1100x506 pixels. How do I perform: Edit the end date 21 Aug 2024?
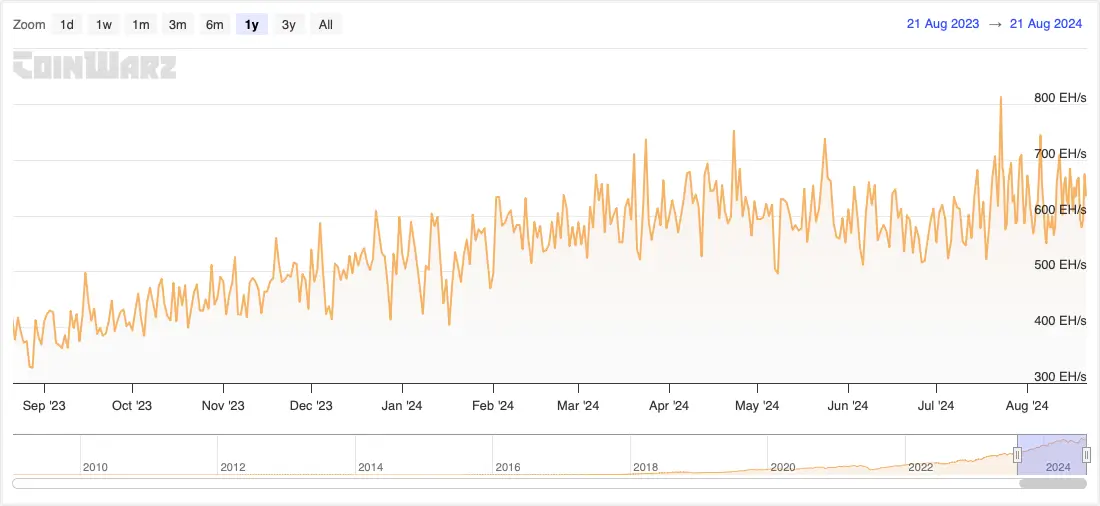coord(1046,24)
